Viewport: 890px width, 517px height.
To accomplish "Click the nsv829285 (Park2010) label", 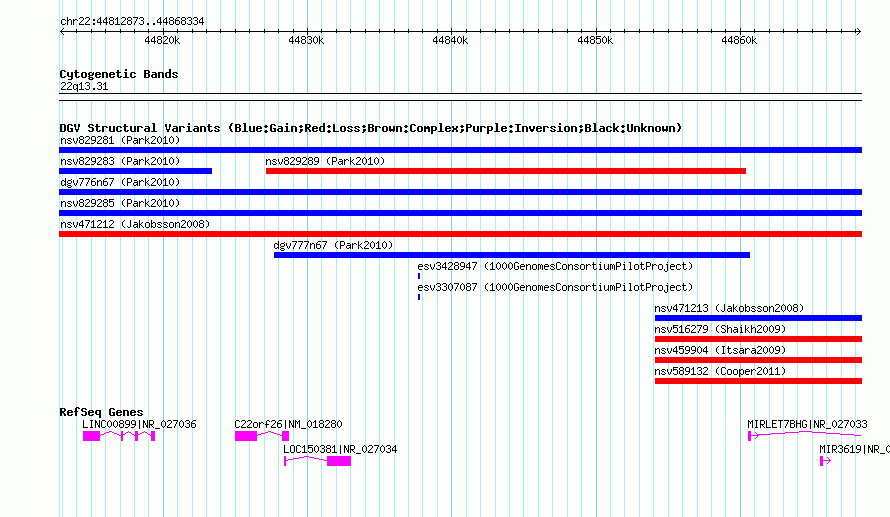I will pyautogui.click(x=120, y=203).
